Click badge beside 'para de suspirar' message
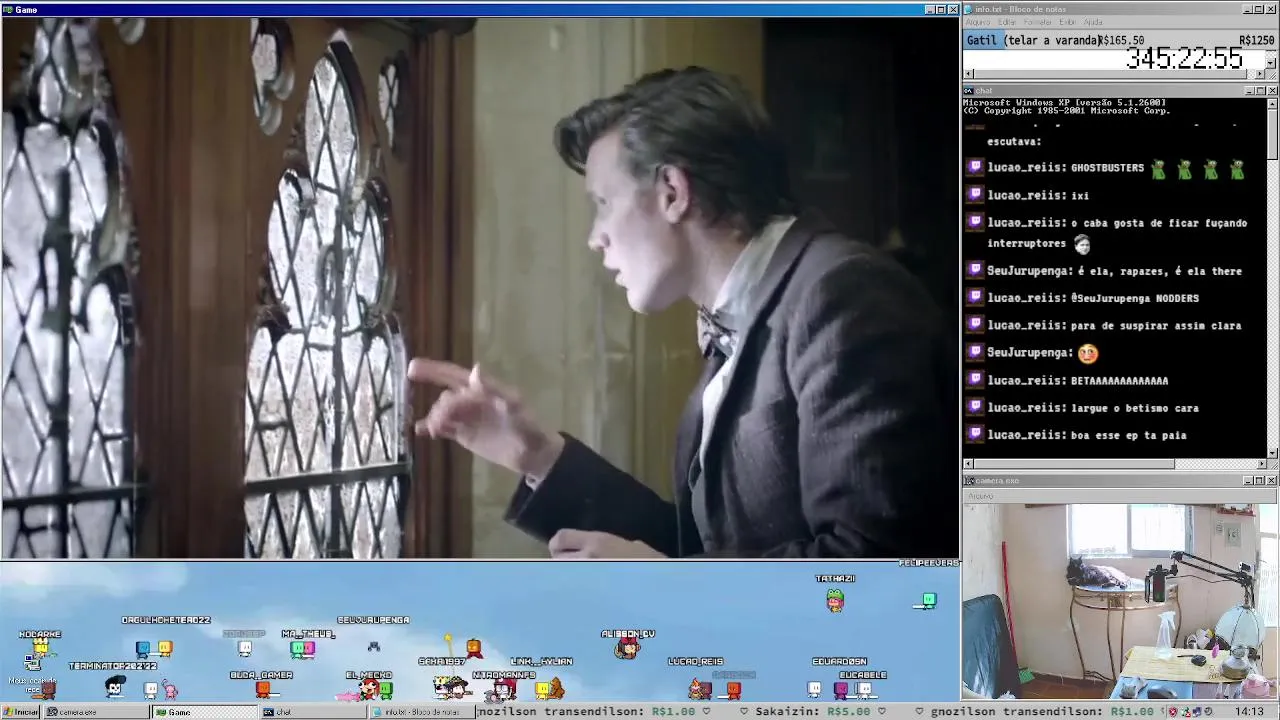 [x=975, y=325]
